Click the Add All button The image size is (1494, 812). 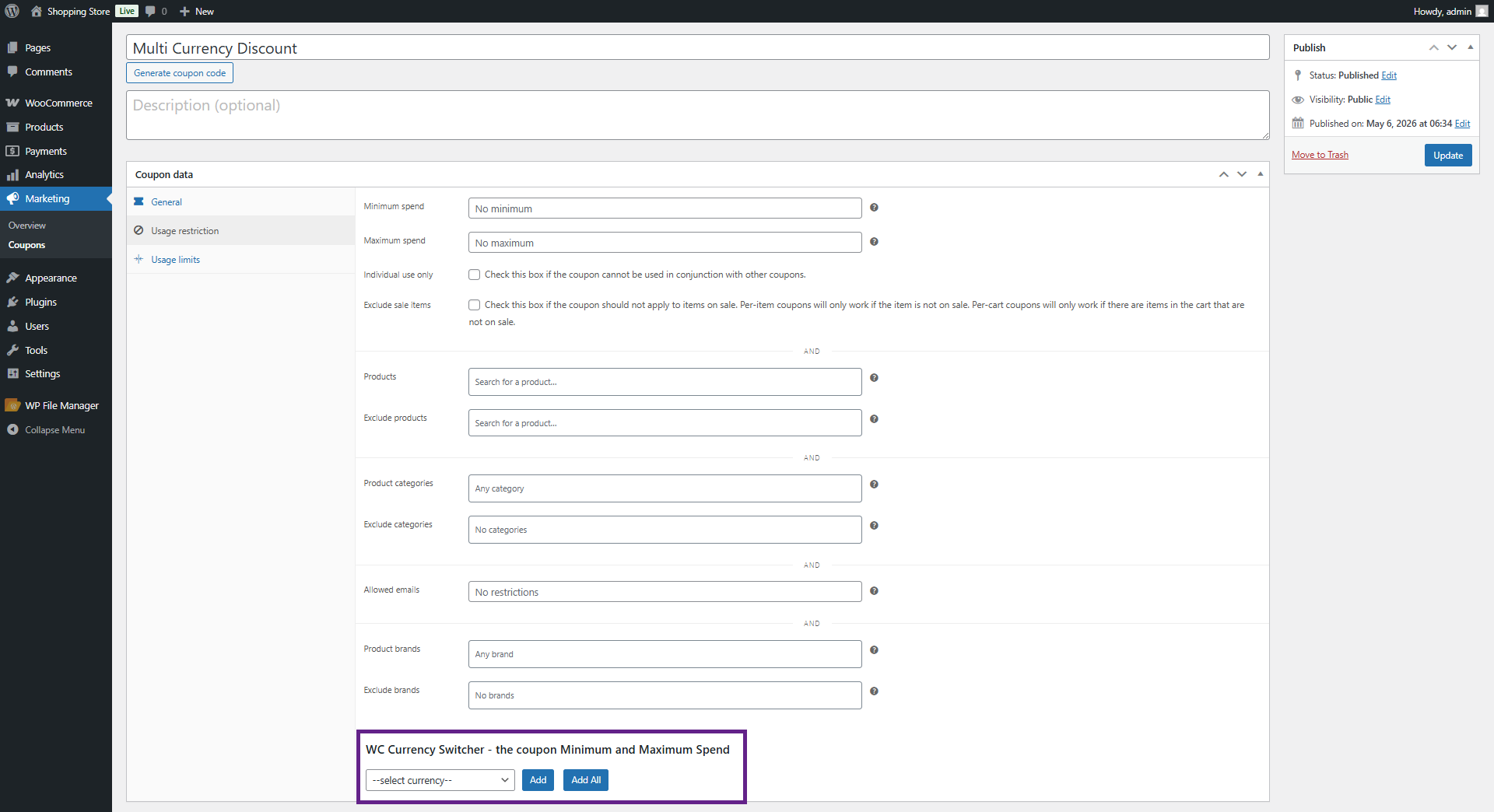click(586, 780)
